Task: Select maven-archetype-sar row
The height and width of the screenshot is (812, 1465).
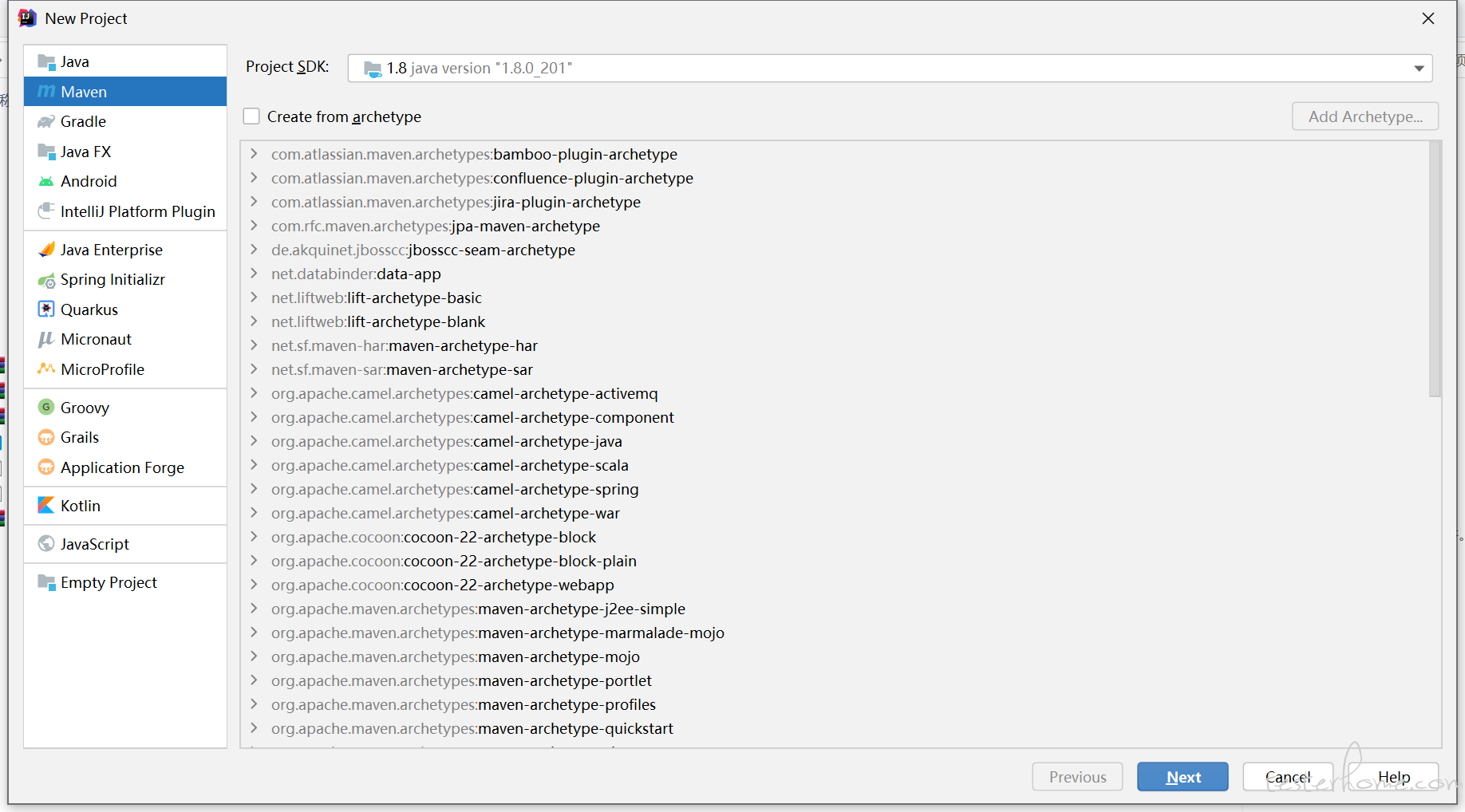Action: click(835, 369)
